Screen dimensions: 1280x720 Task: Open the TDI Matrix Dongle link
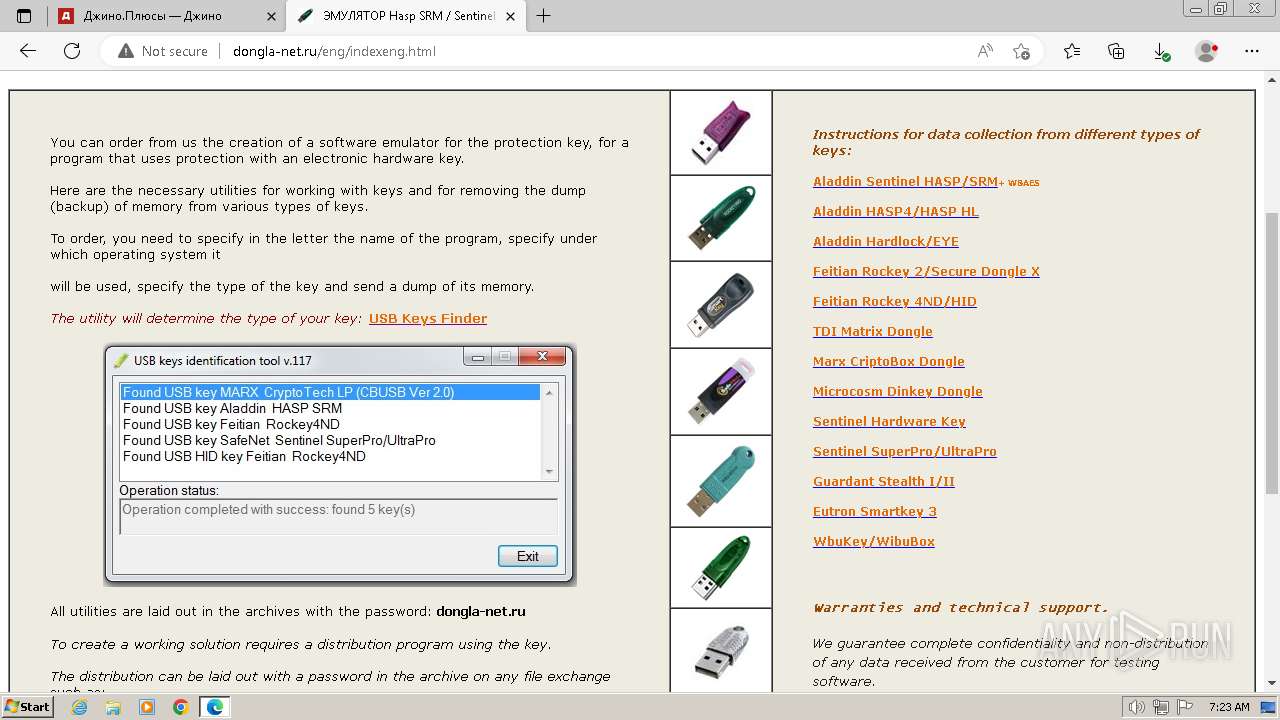coord(873,331)
